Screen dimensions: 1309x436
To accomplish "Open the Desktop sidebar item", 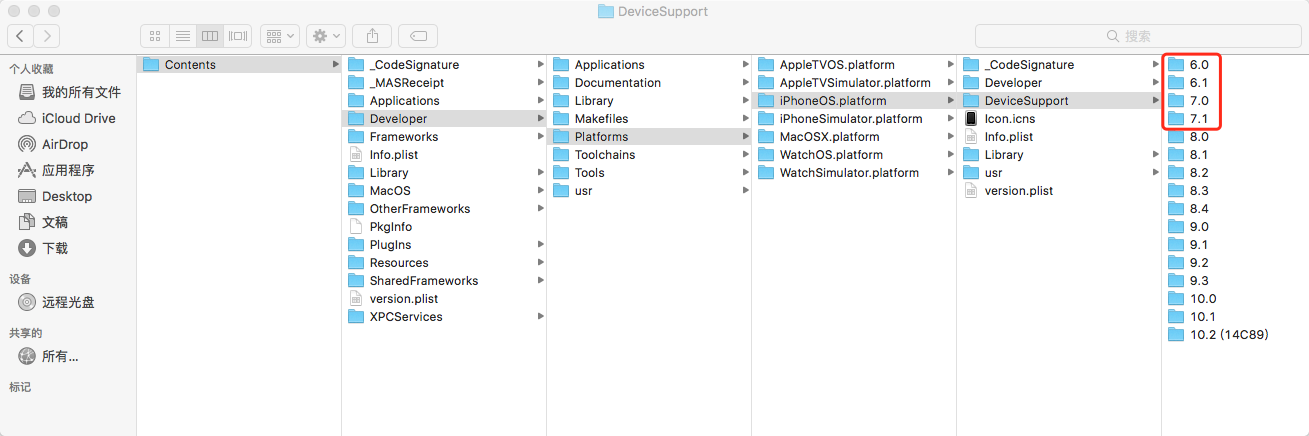I will pos(66,196).
